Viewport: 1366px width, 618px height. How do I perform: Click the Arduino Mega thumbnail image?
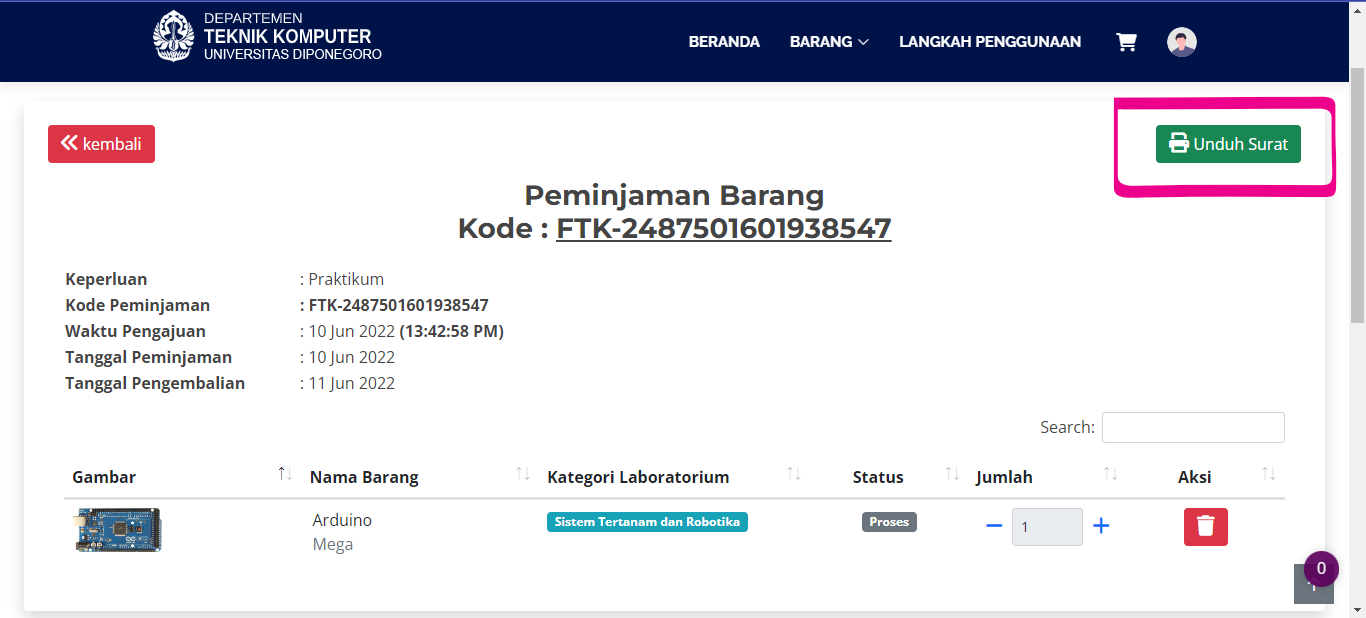click(x=118, y=530)
